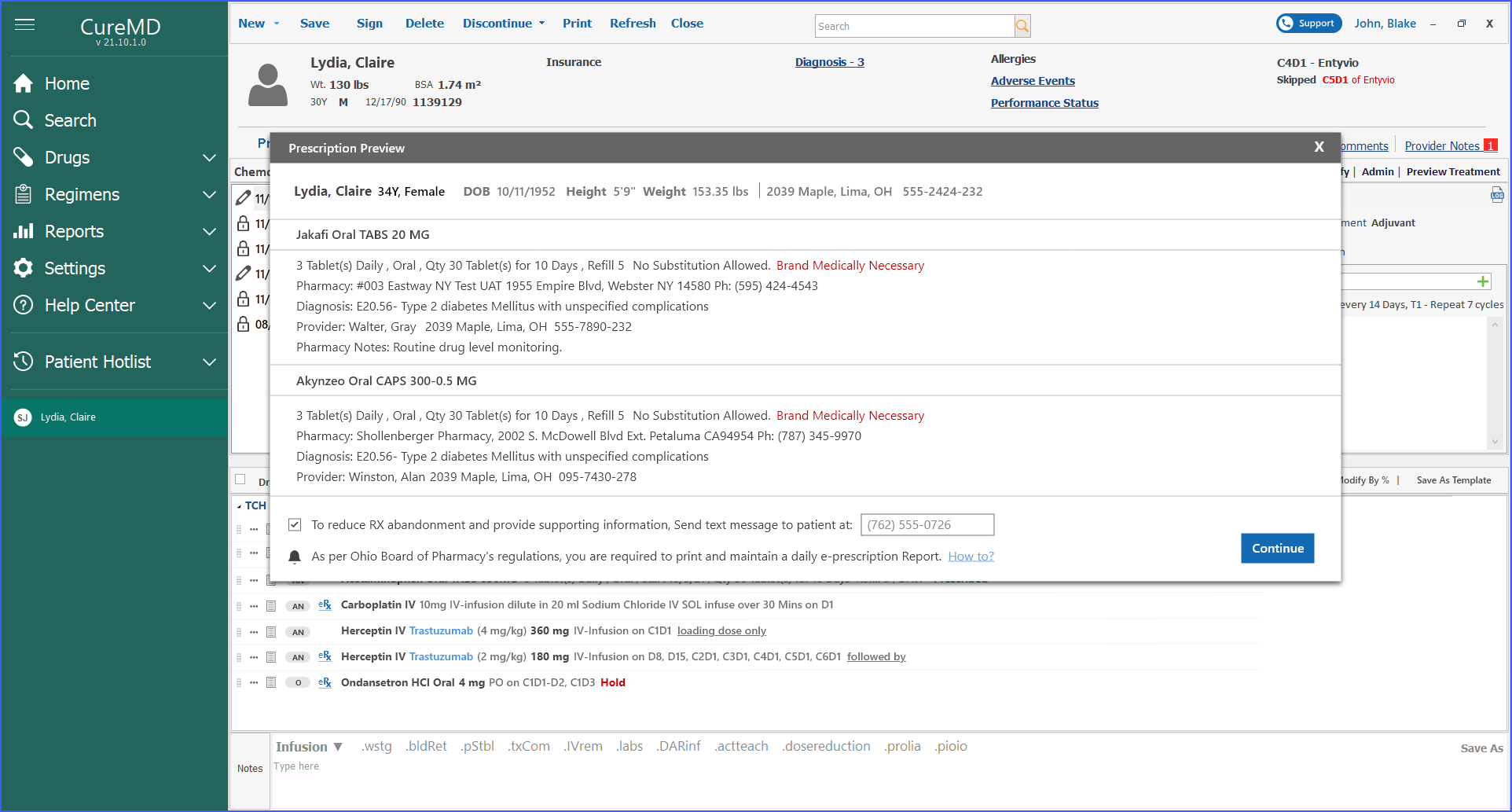
Task: Insert the .wstg notes macro
Action: pos(376,746)
